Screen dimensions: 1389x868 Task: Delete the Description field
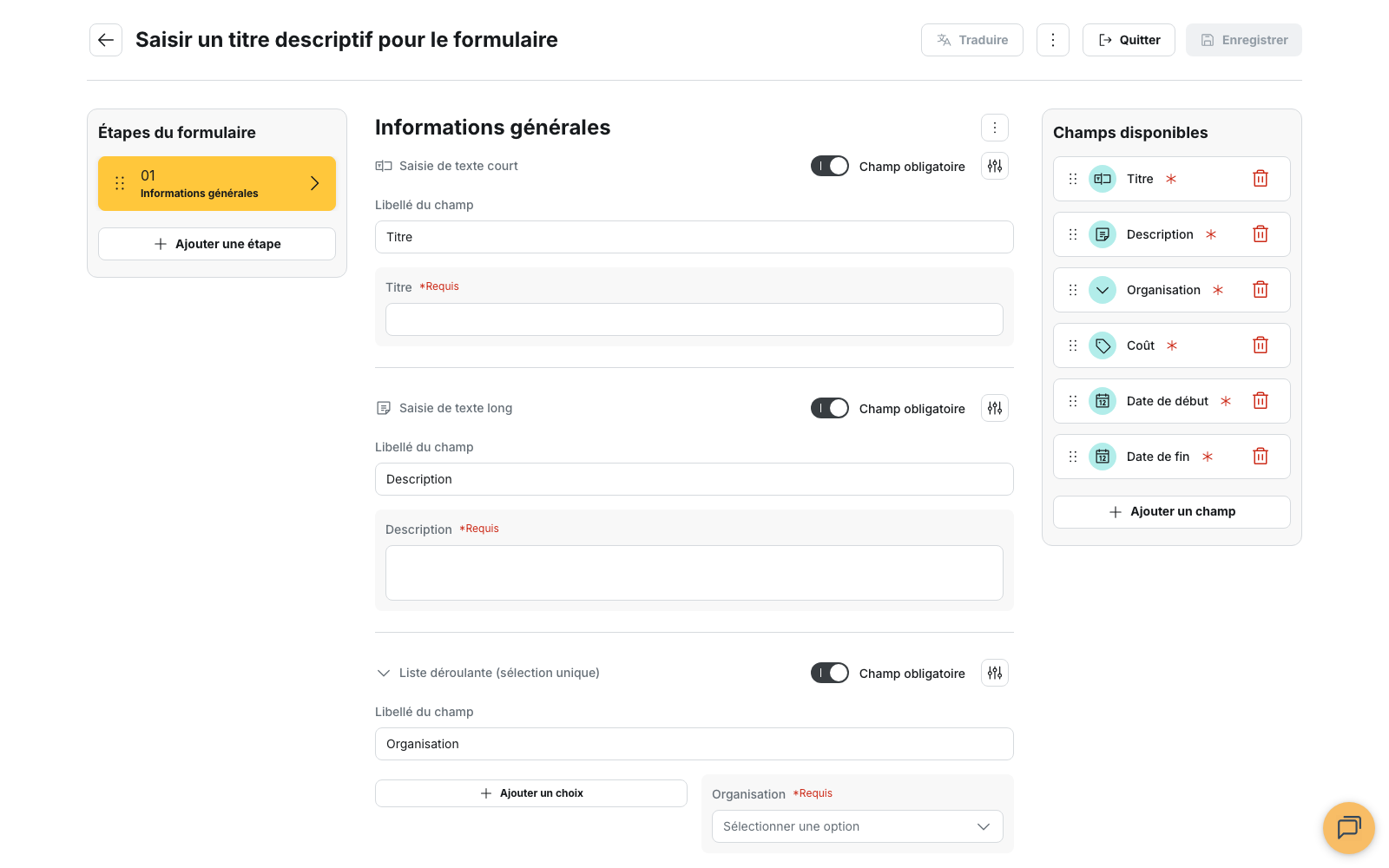click(1261, 234)
